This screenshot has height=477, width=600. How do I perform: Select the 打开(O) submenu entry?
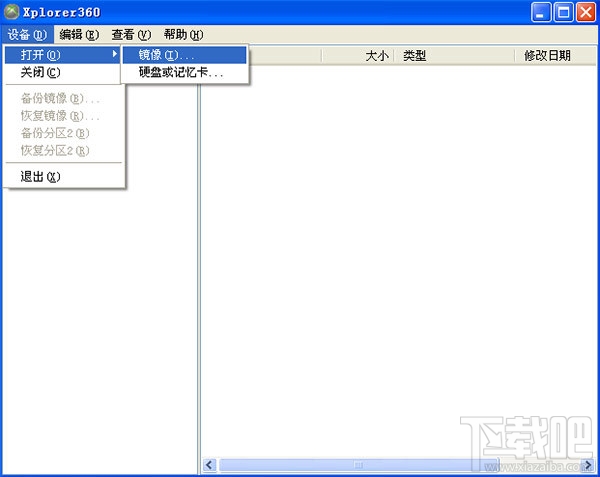point(62,55)
